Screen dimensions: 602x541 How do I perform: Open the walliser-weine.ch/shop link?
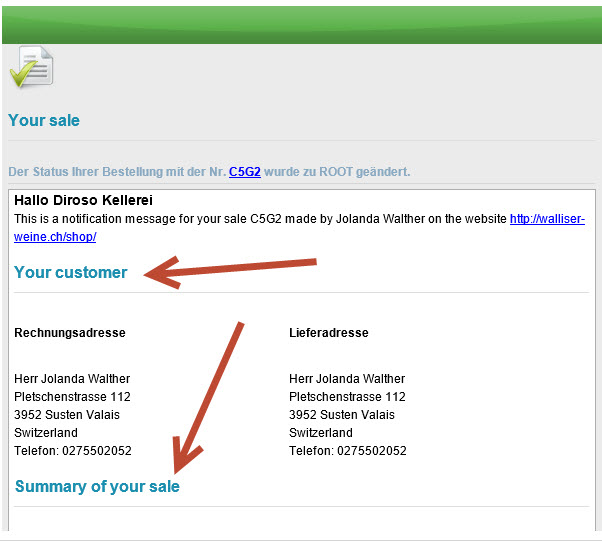point(547,219)
